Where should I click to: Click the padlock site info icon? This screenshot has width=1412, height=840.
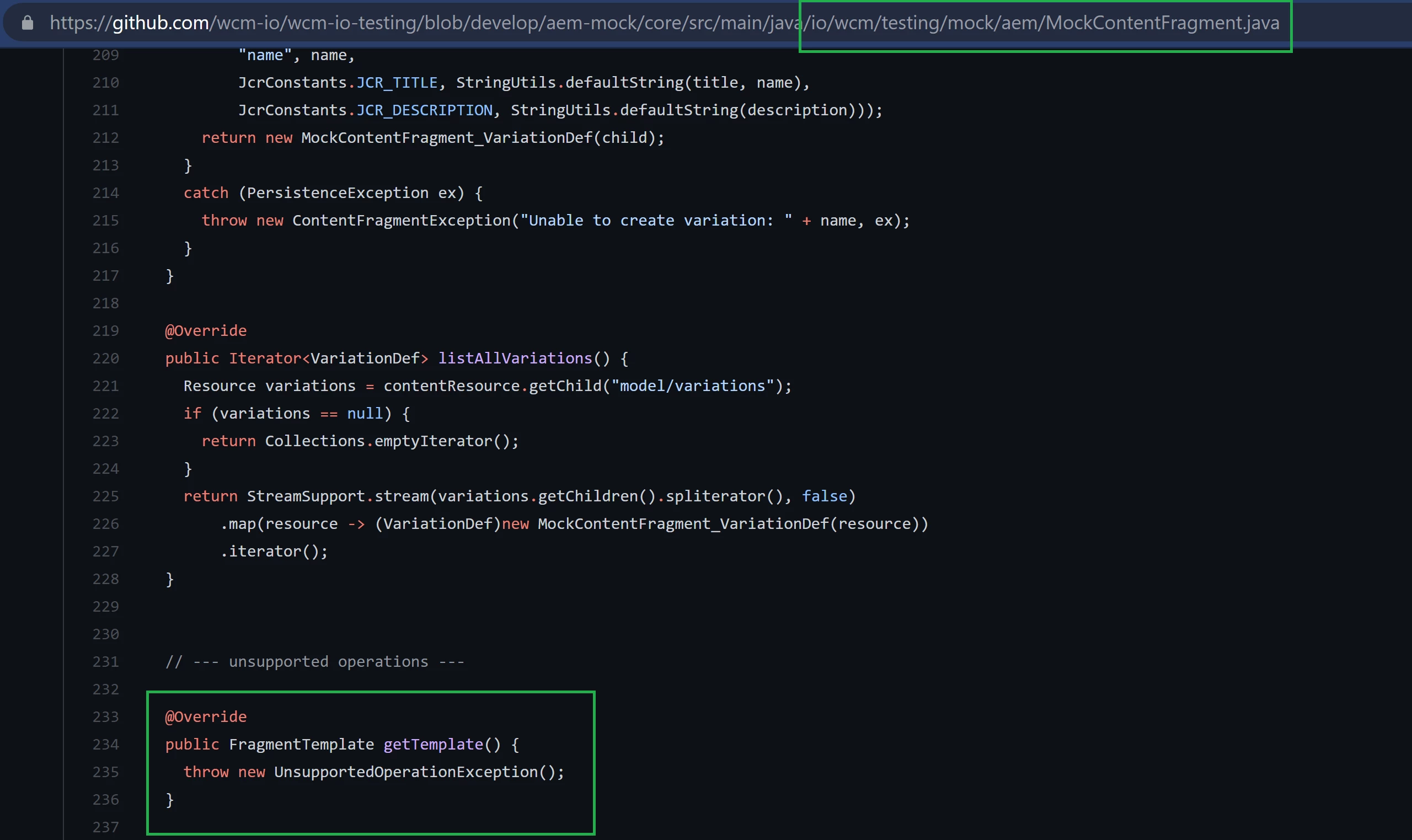(27, 23)
